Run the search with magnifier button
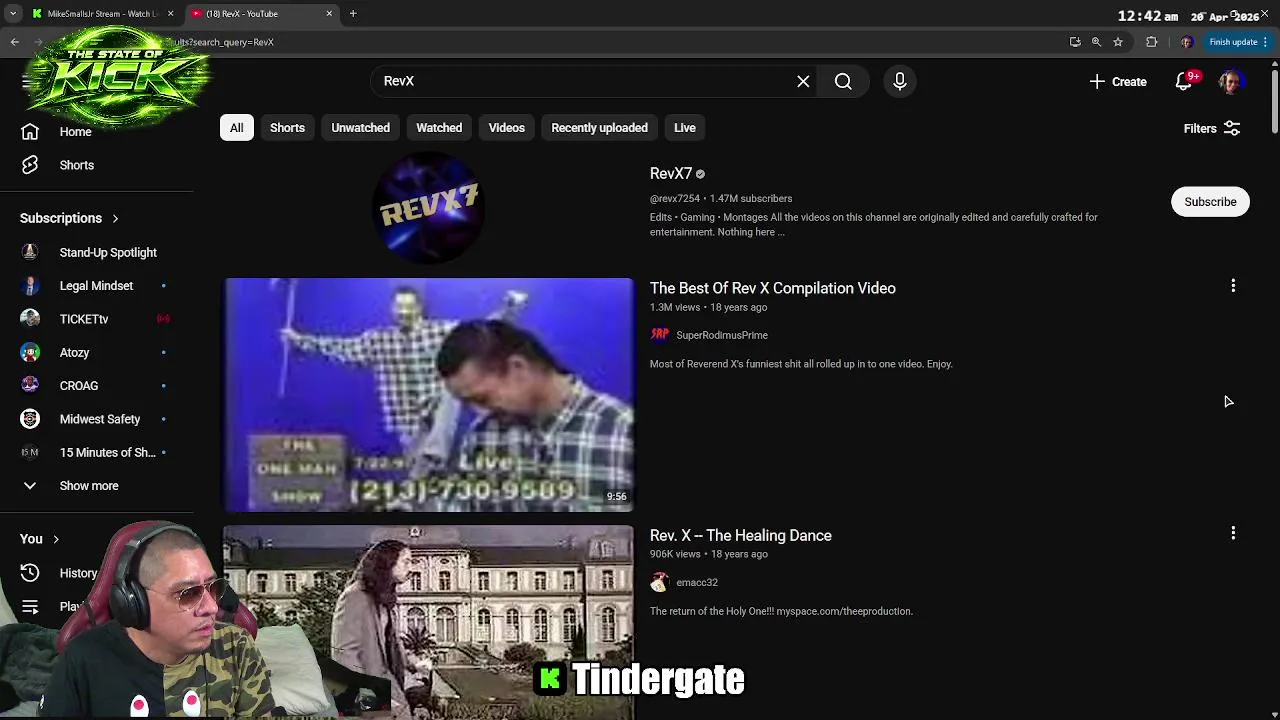1280x720 pixels. [843, 82]
